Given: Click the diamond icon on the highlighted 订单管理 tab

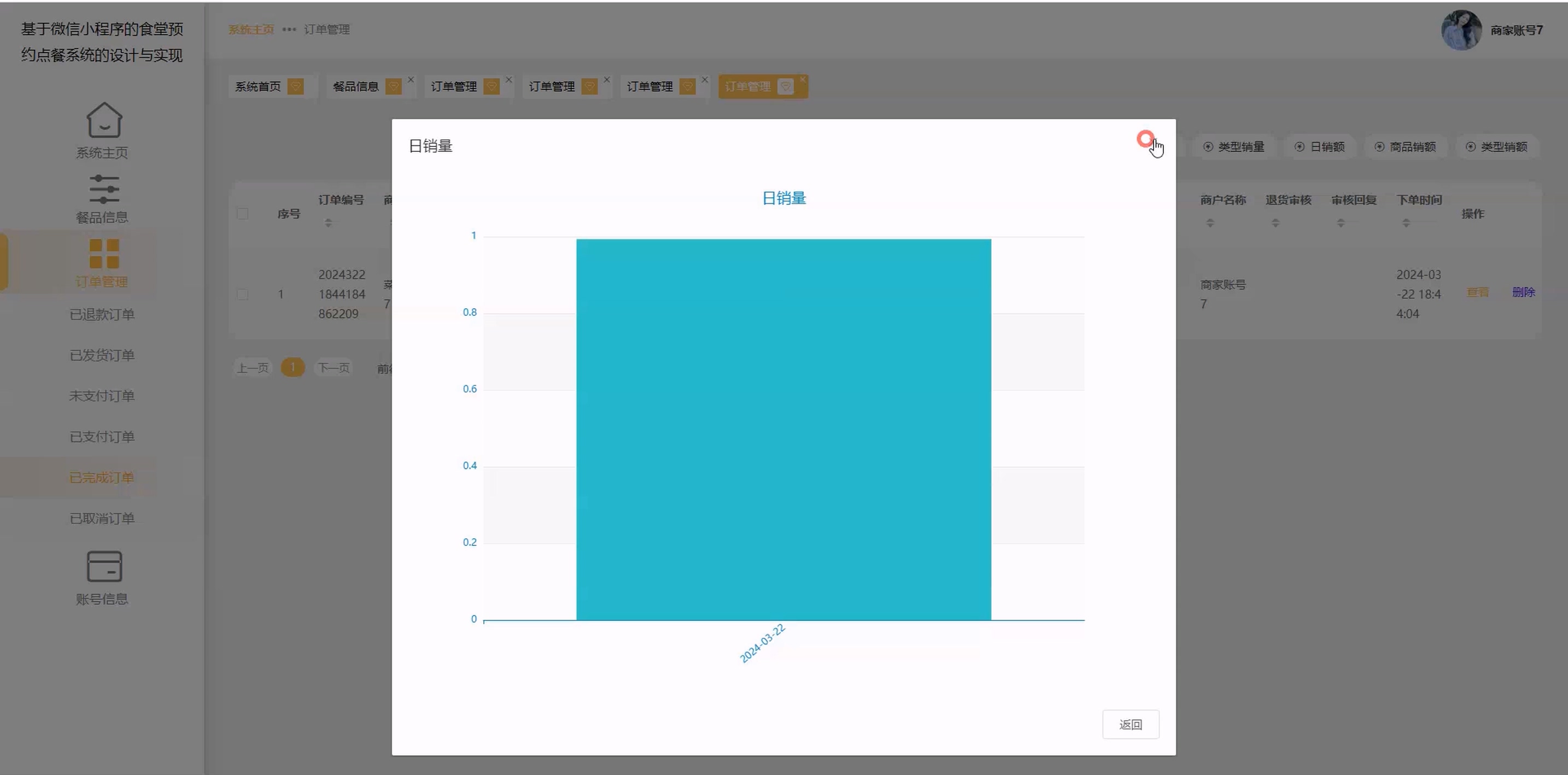Looking at the screenshot, I should click(x=786, y=86).
